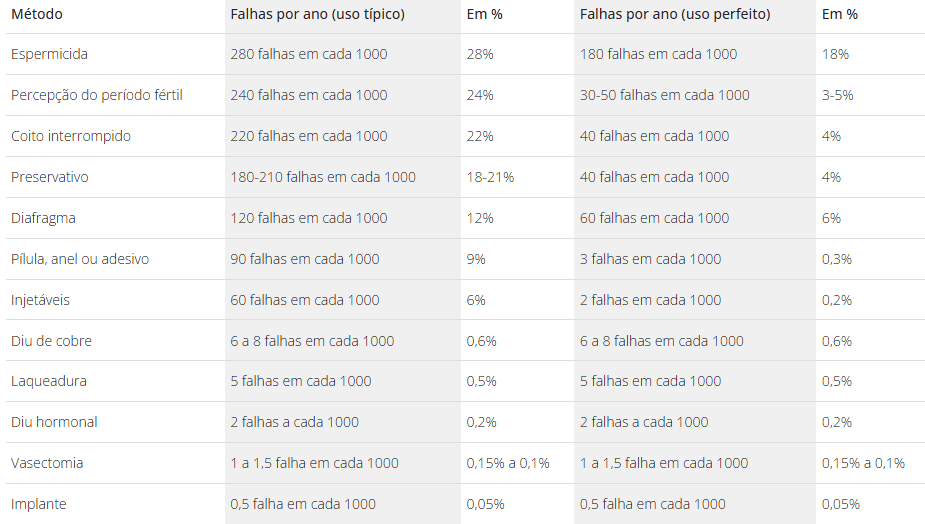
Task: Select the Injetáveis row label
Action: [40, 300]
